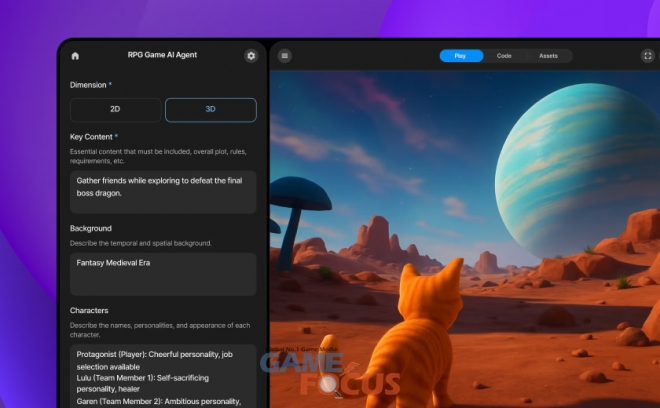Switch to the Play tab
The height and width of the screenshot is (408, 660).
[461, 56]
